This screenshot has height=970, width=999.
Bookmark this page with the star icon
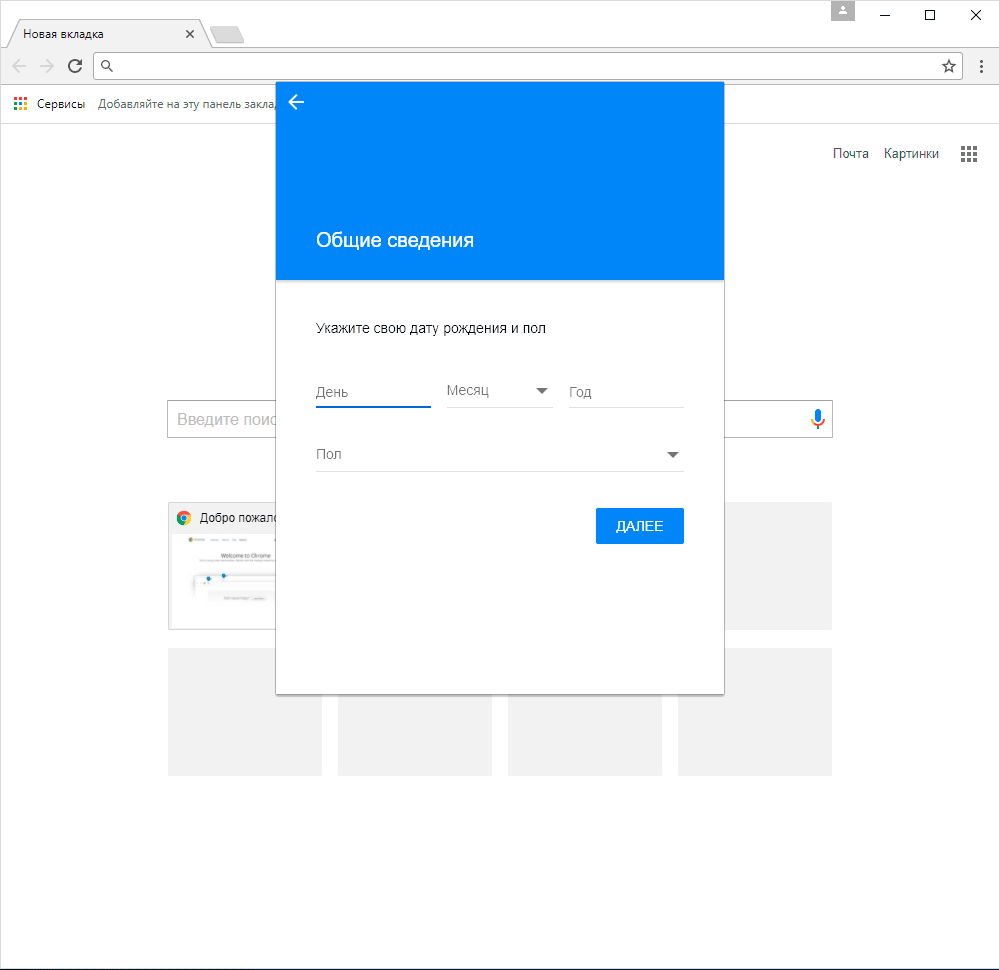point(948,66)
